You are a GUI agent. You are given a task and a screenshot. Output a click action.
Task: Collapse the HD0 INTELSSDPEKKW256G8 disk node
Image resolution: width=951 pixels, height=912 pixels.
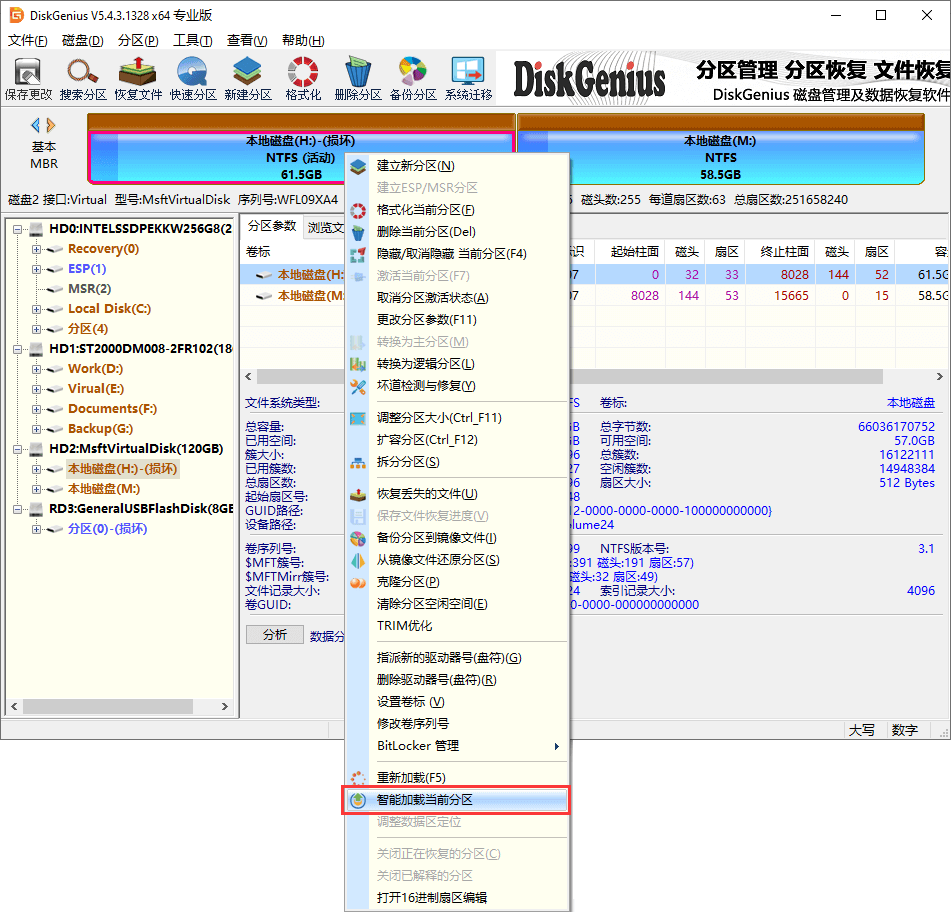(17, 229)
